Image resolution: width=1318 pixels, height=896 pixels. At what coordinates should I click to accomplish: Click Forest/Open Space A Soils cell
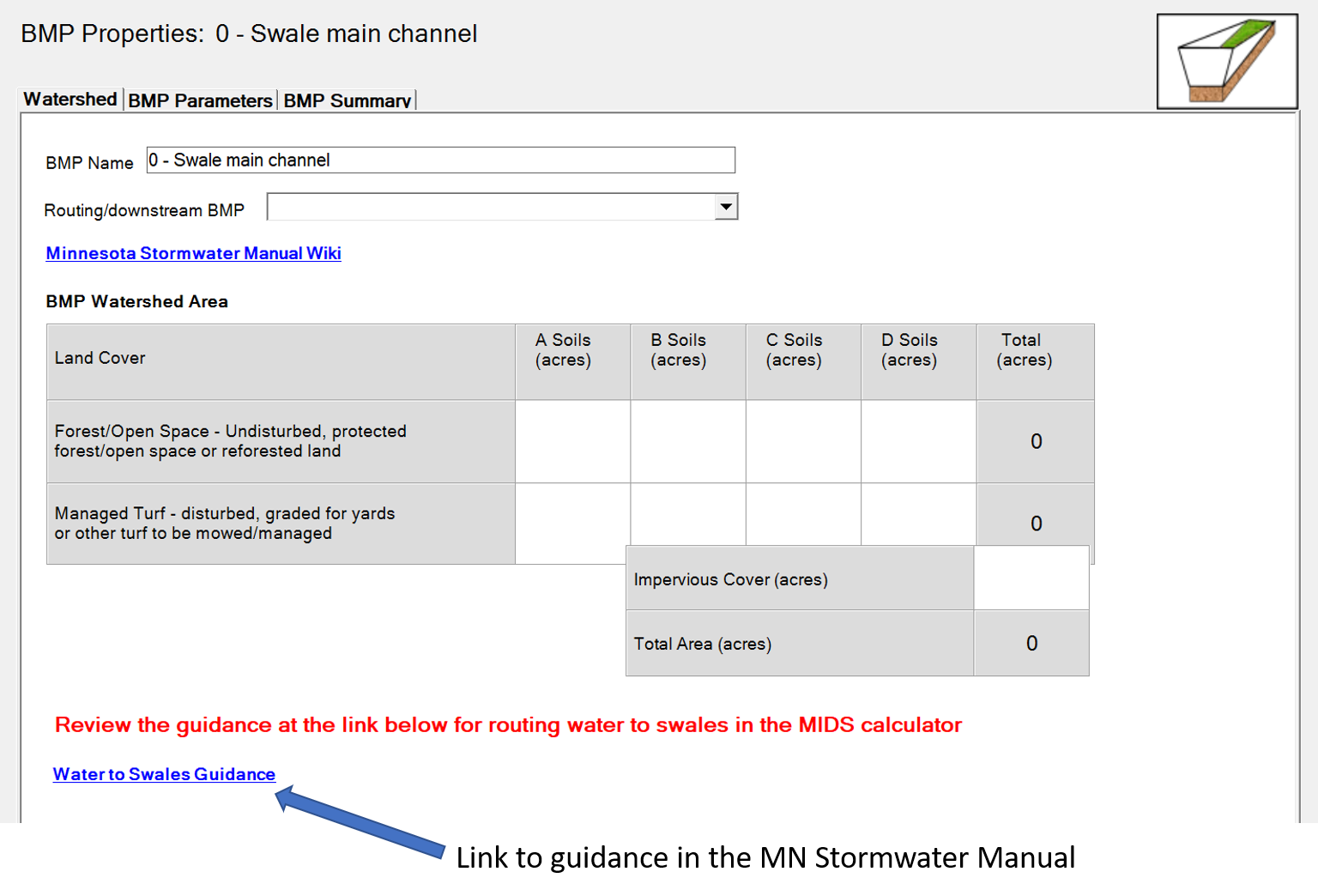tap(572, 441)
